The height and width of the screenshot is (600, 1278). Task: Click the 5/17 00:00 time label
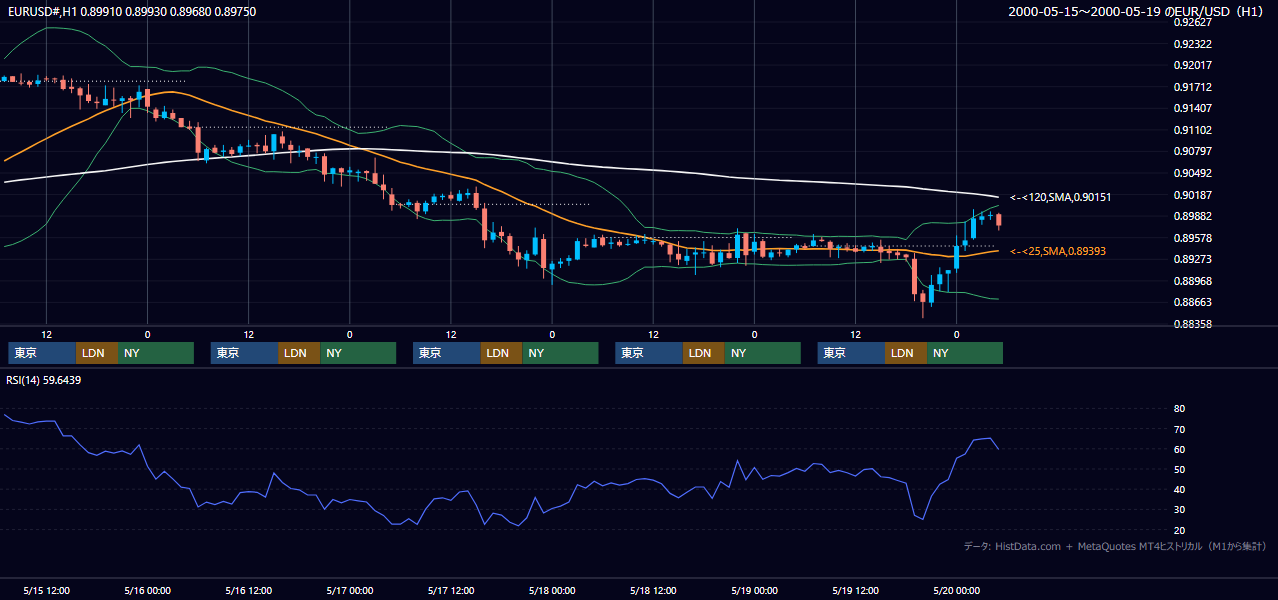(x=349, y=590)
